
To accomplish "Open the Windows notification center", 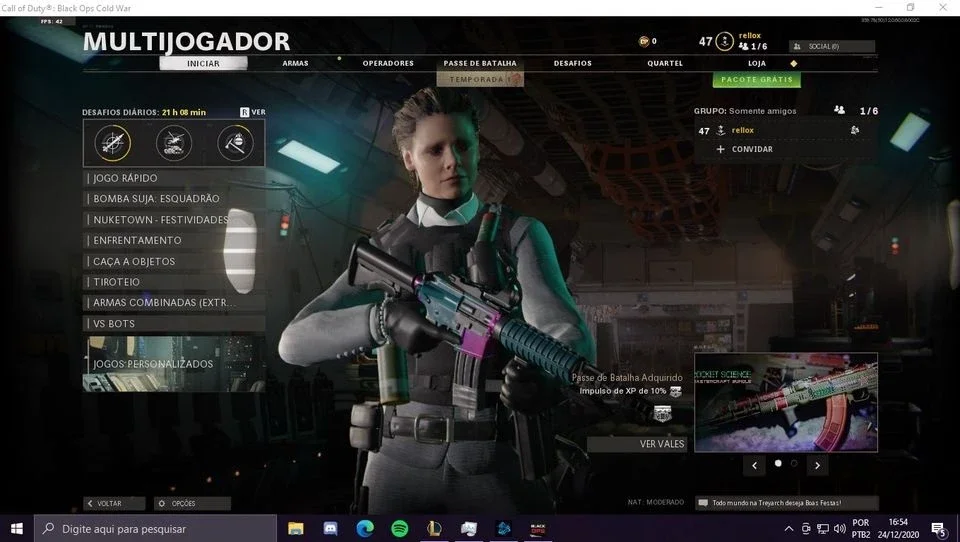I will click(x=939, y=529).
